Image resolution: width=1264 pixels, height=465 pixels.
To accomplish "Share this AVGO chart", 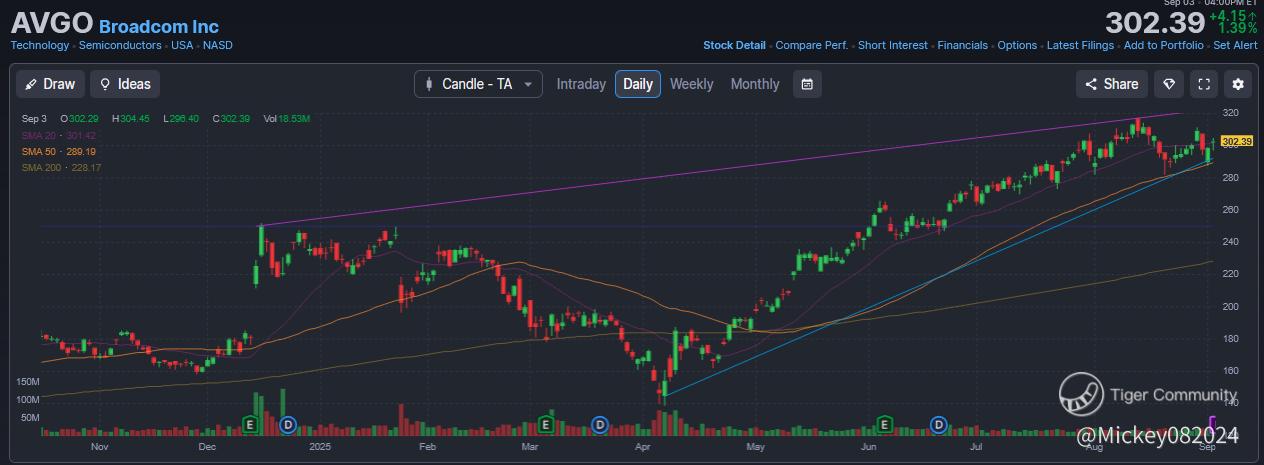I will coord(1111,84).
